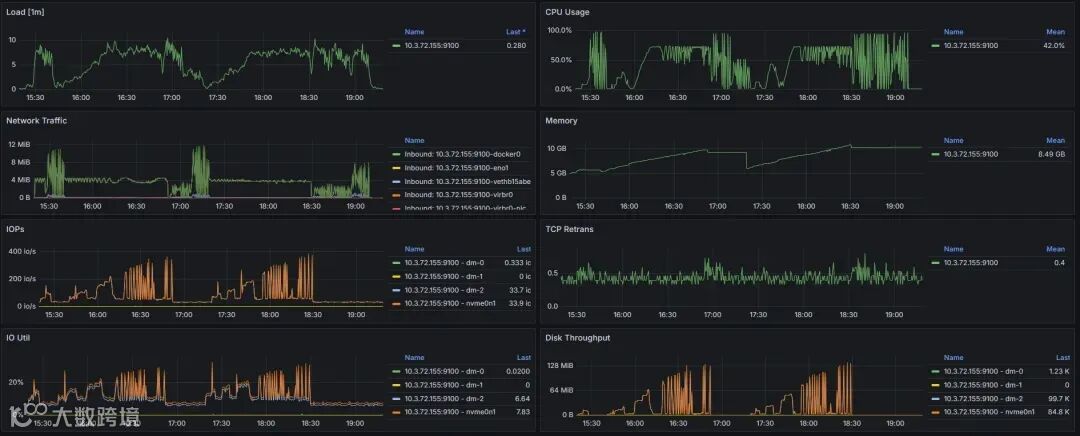Toggle the Inbound docker0 series in Network Traffic
The width and height of the screenshot is (1080, 436).
462,154
